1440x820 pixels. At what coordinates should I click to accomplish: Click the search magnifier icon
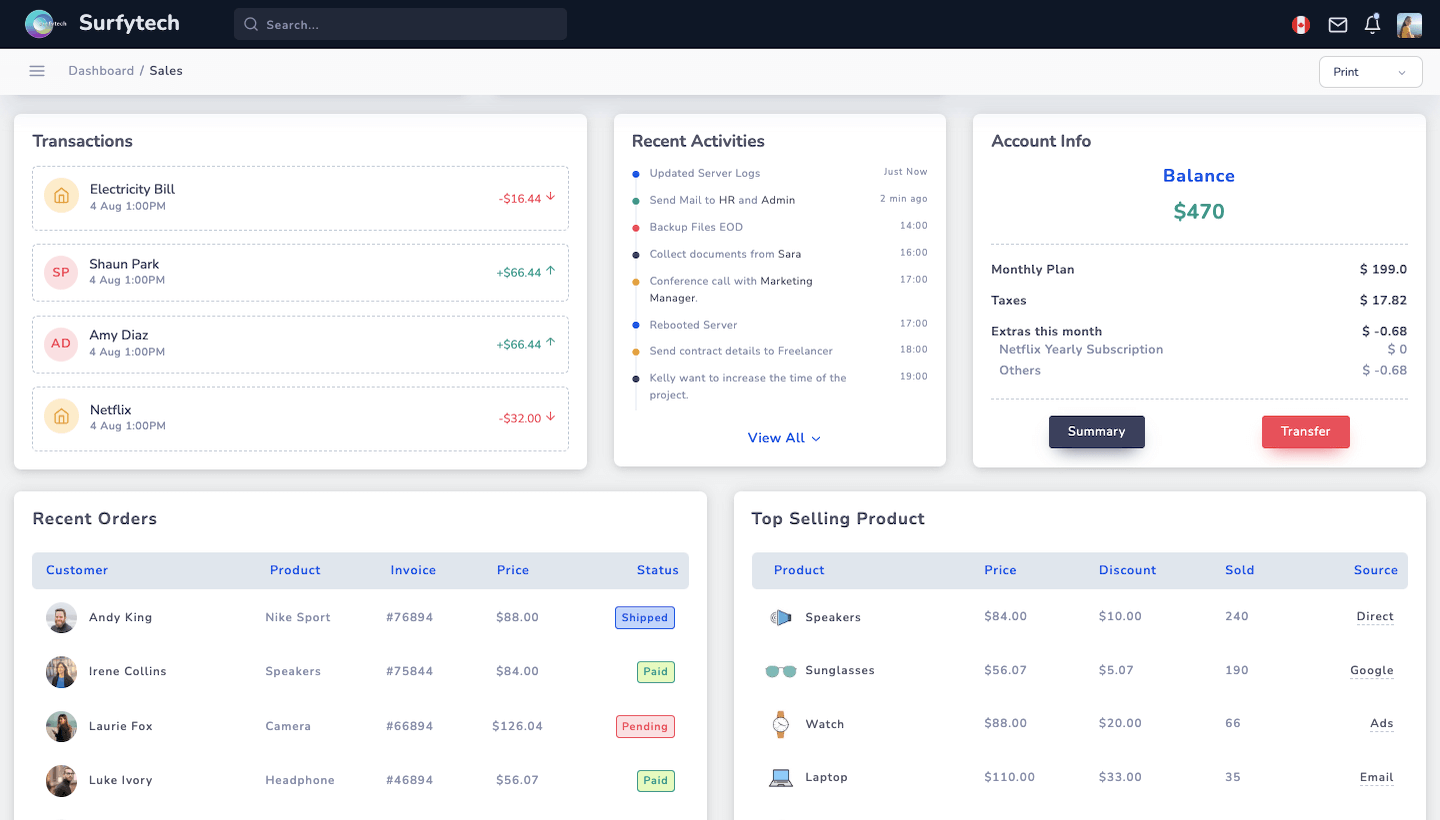pos(250,23)
